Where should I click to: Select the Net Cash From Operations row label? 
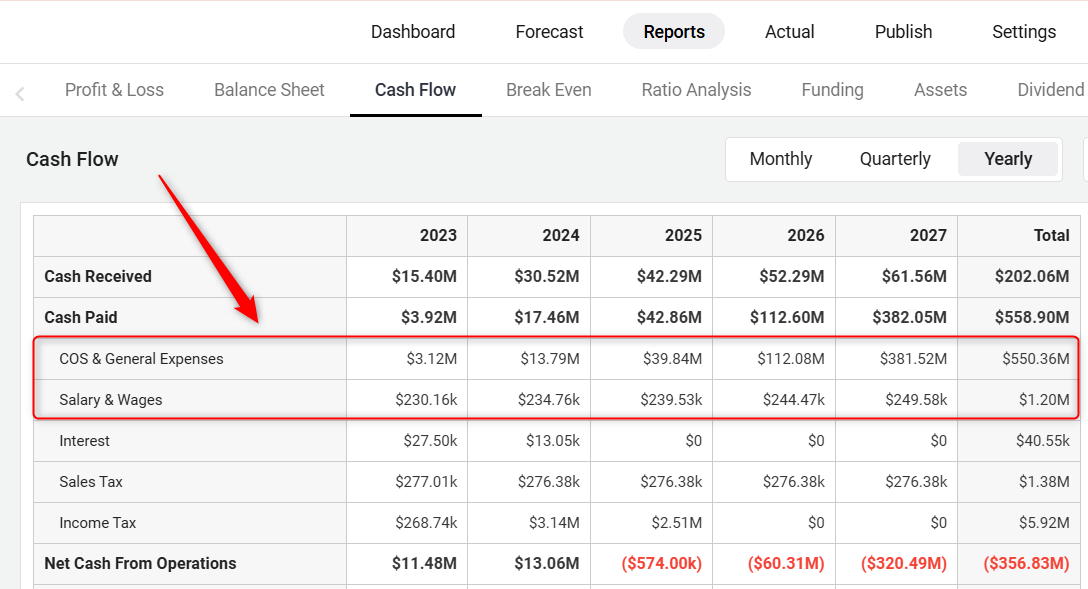[x=140, y=563]
